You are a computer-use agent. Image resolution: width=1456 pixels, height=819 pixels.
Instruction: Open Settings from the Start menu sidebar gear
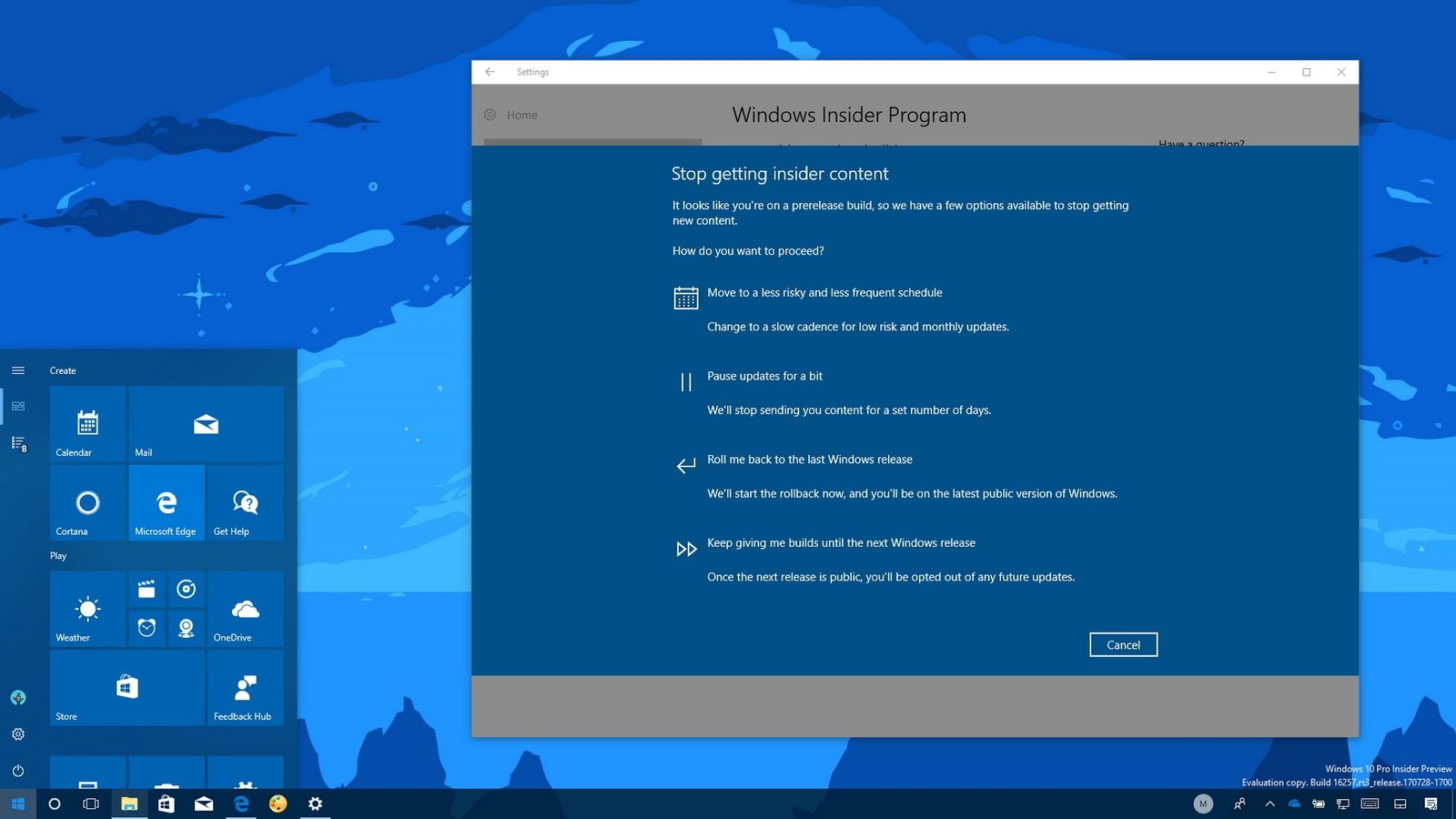(18, 733)
